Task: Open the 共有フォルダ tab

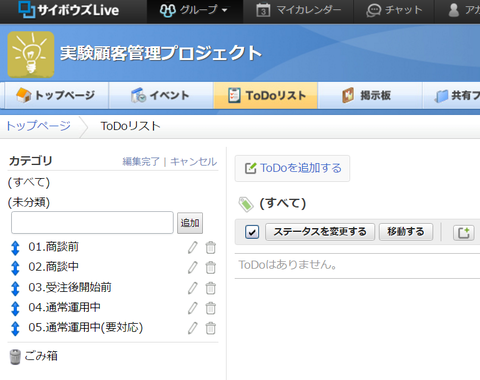Action: 452,95
